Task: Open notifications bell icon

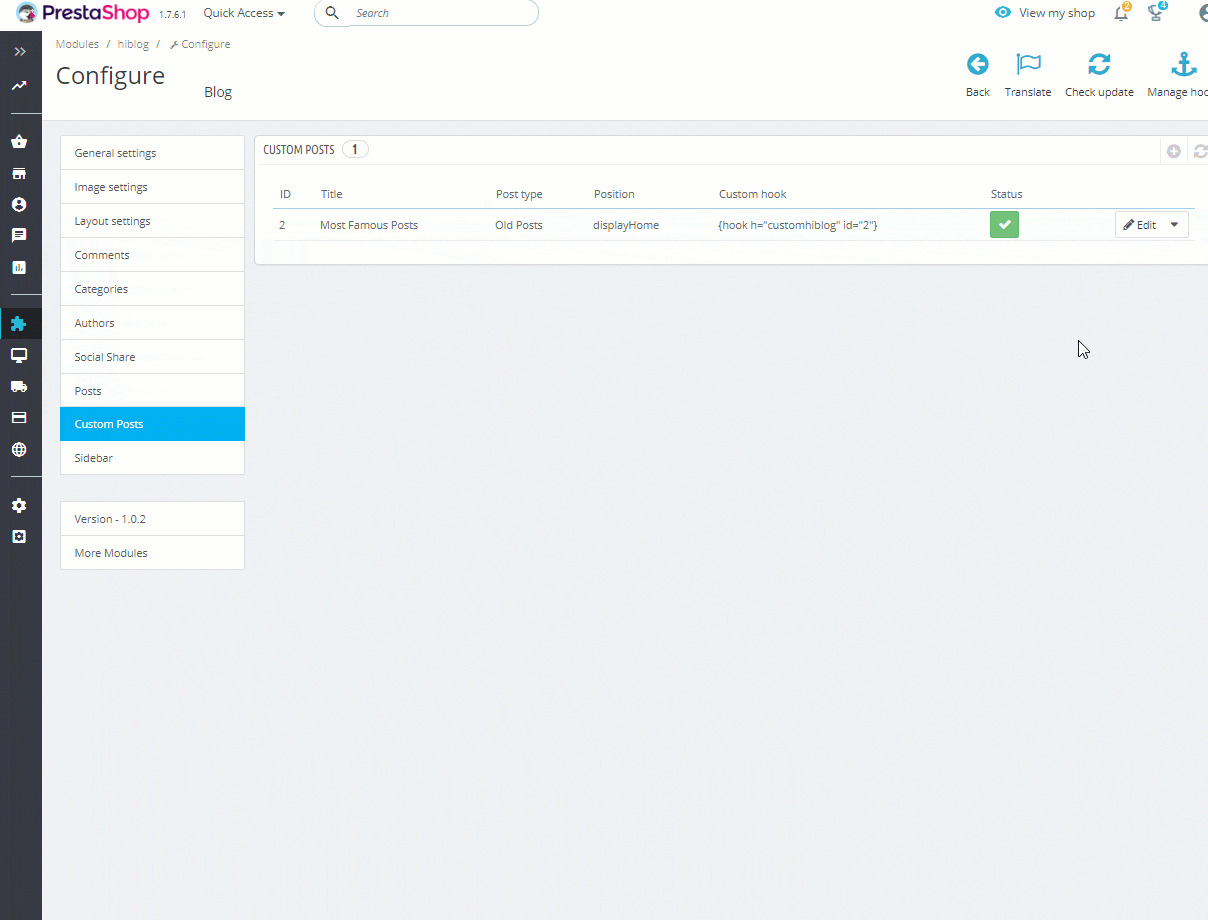Action: 1121,13
